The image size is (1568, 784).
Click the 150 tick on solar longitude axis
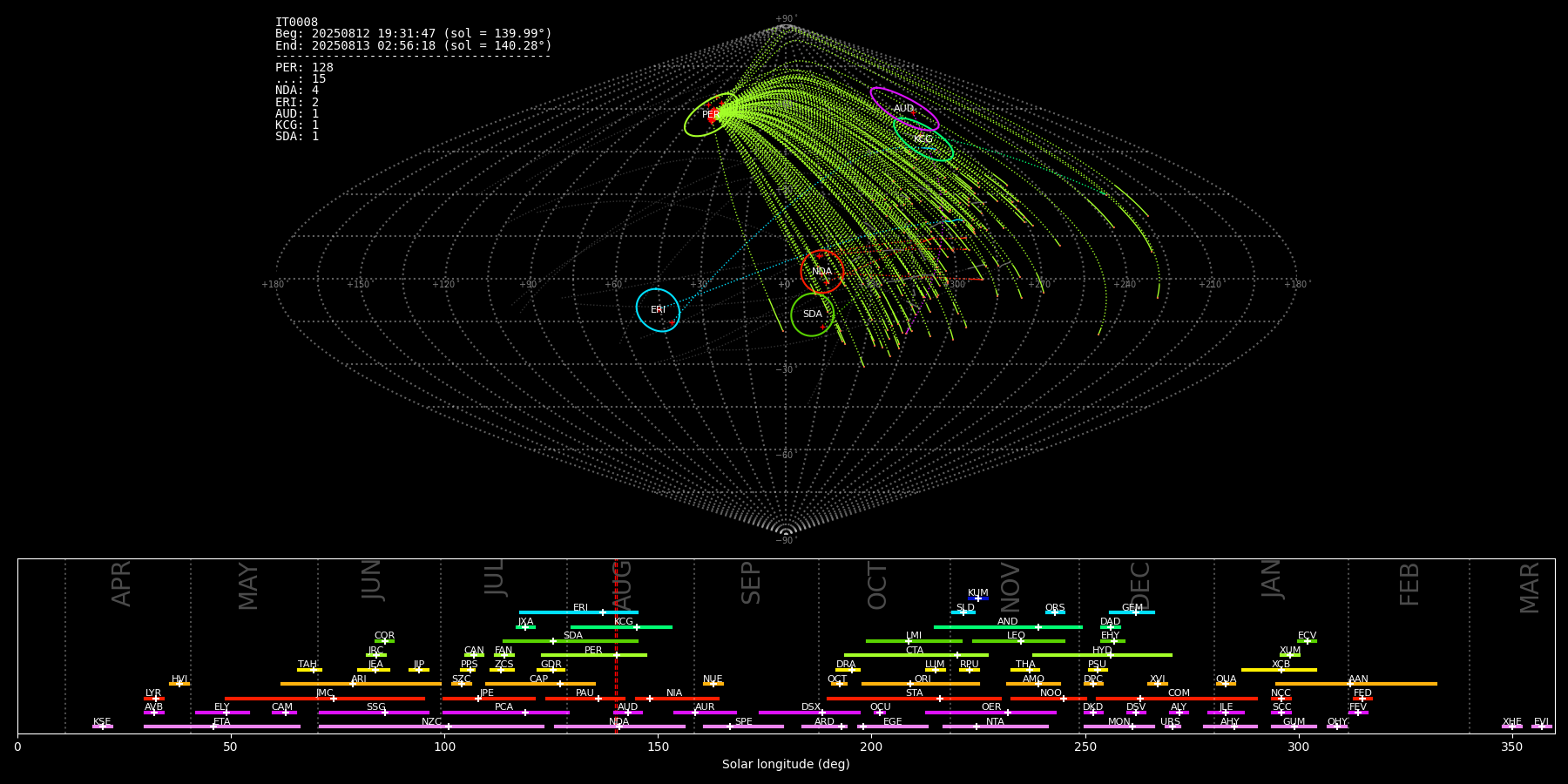pos(658,747)
